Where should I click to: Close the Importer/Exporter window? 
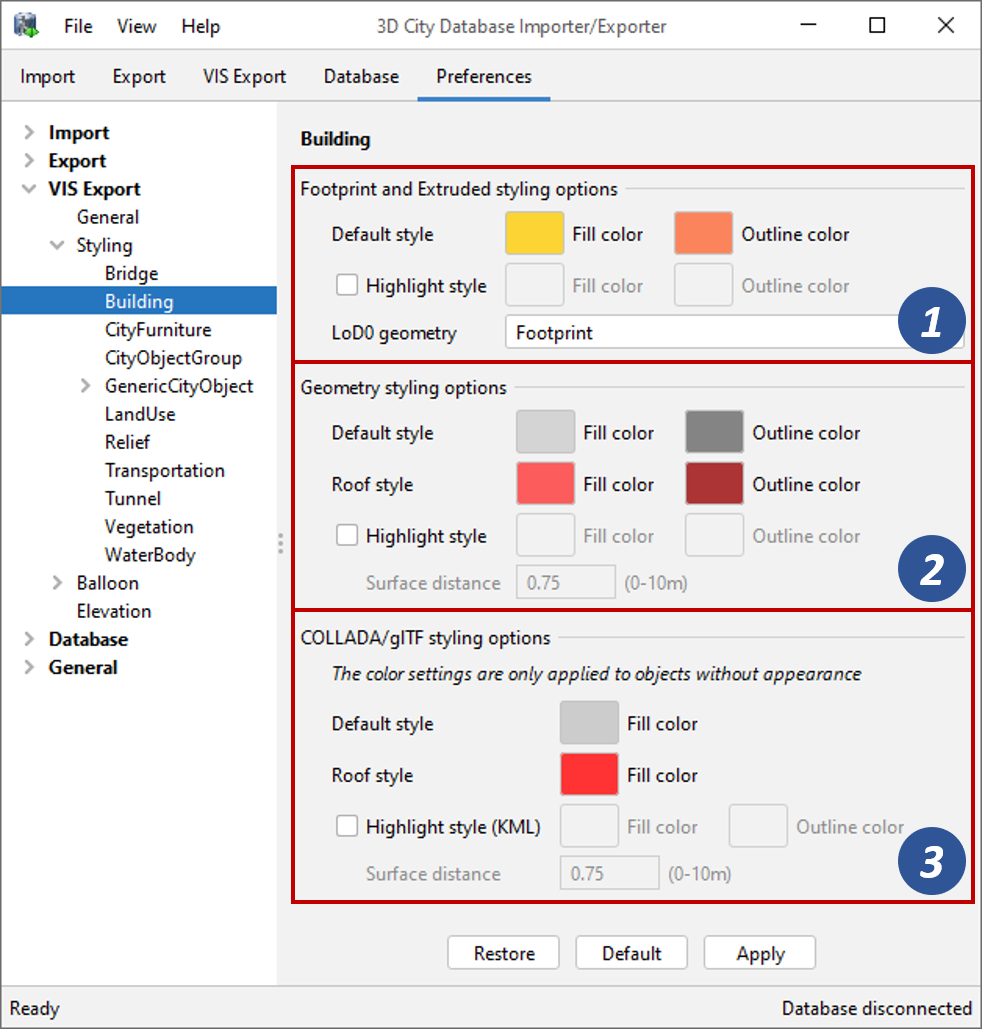tap(946, 26)
